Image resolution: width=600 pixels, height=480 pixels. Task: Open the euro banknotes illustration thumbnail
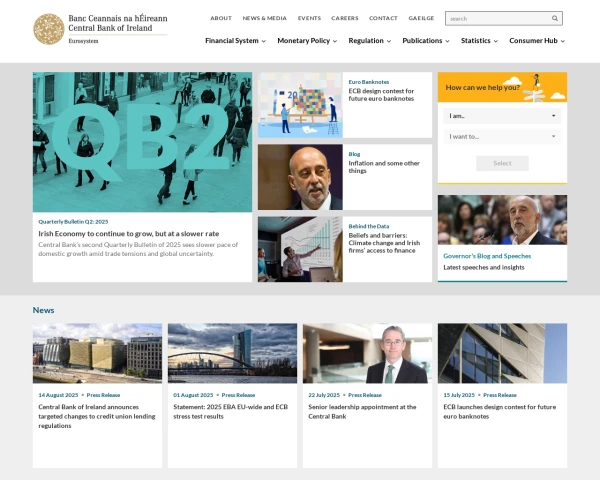pyautogui.click(x=300, y=105)
